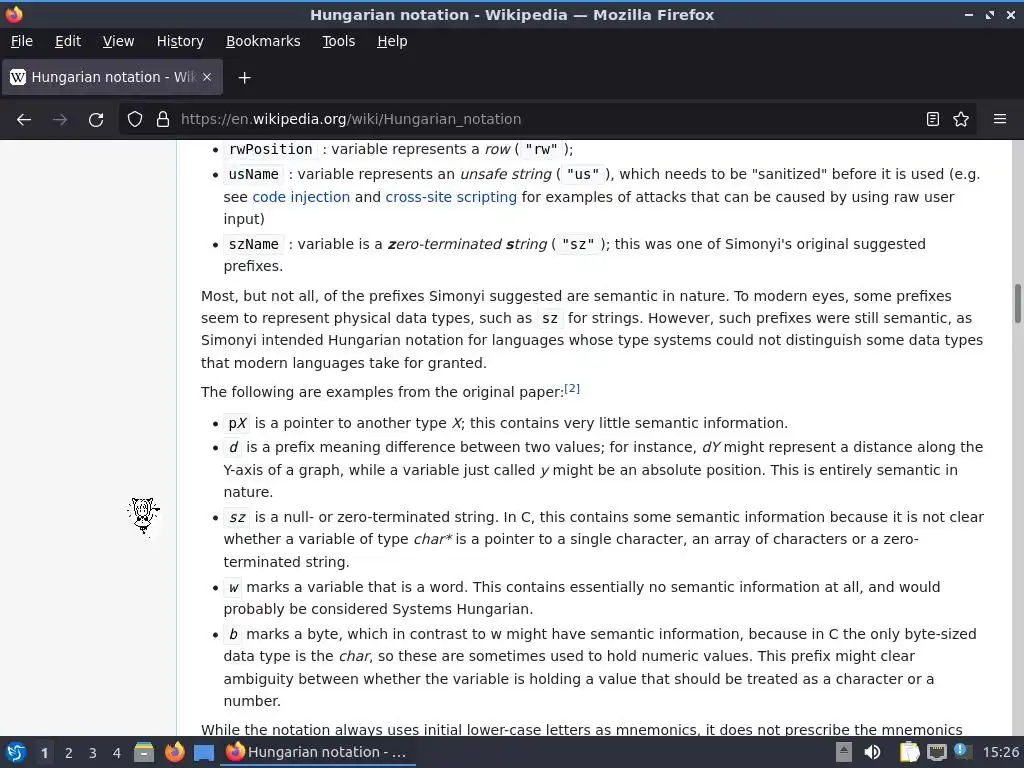Screen dimensions: 1024x768
Task: Open the Bookmarks menu
Action: pyautogui.click(x=263, y=41)
